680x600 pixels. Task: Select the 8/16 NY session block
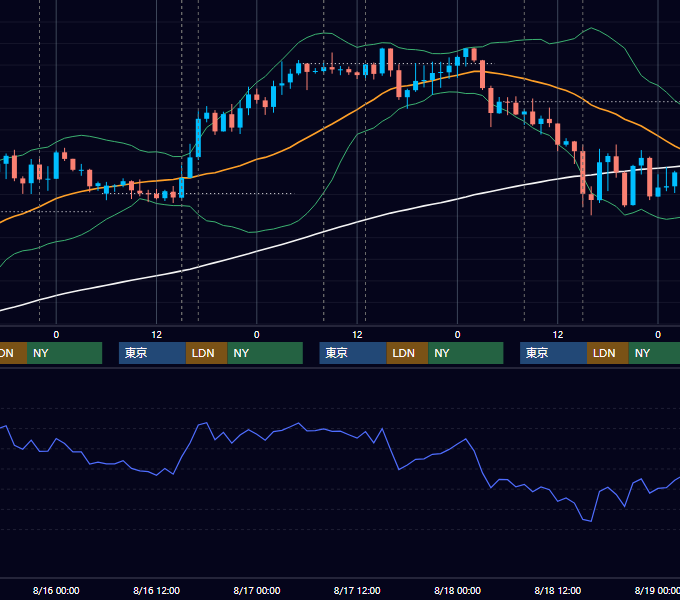point(265,353)
